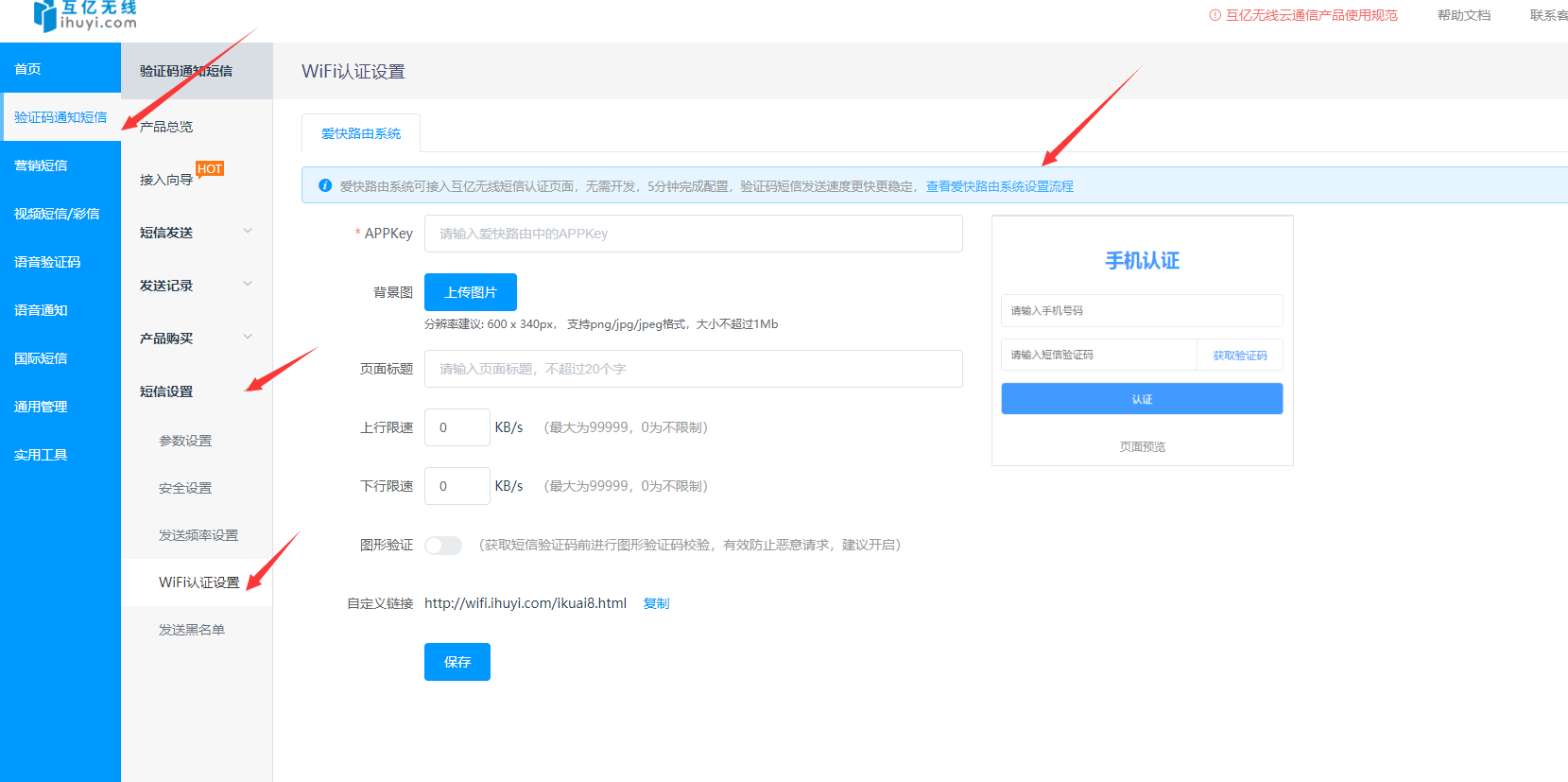The image size is (1568, 782).
Task: Open 实用工具 in the blue sidebar
Action: pyautogui.click(x=60, y=455)
